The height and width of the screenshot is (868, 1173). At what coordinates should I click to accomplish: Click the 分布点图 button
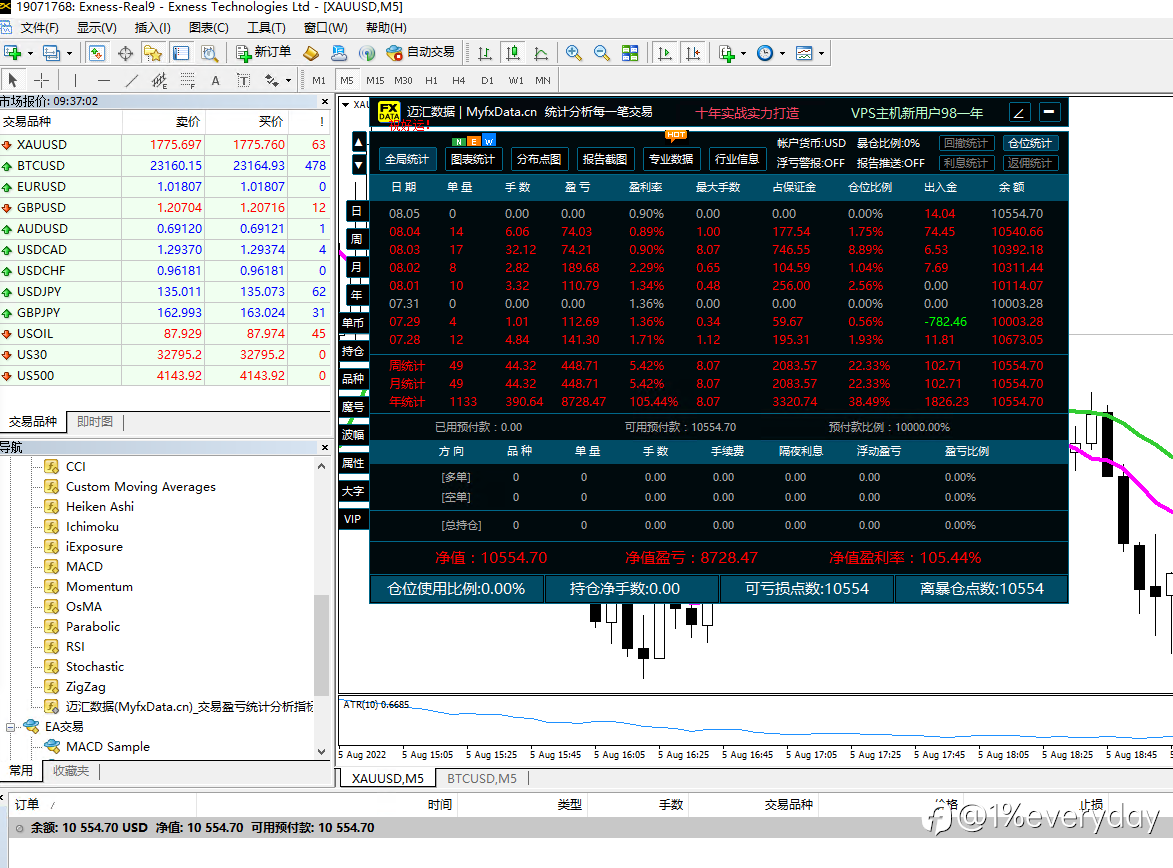coord(539,159)
